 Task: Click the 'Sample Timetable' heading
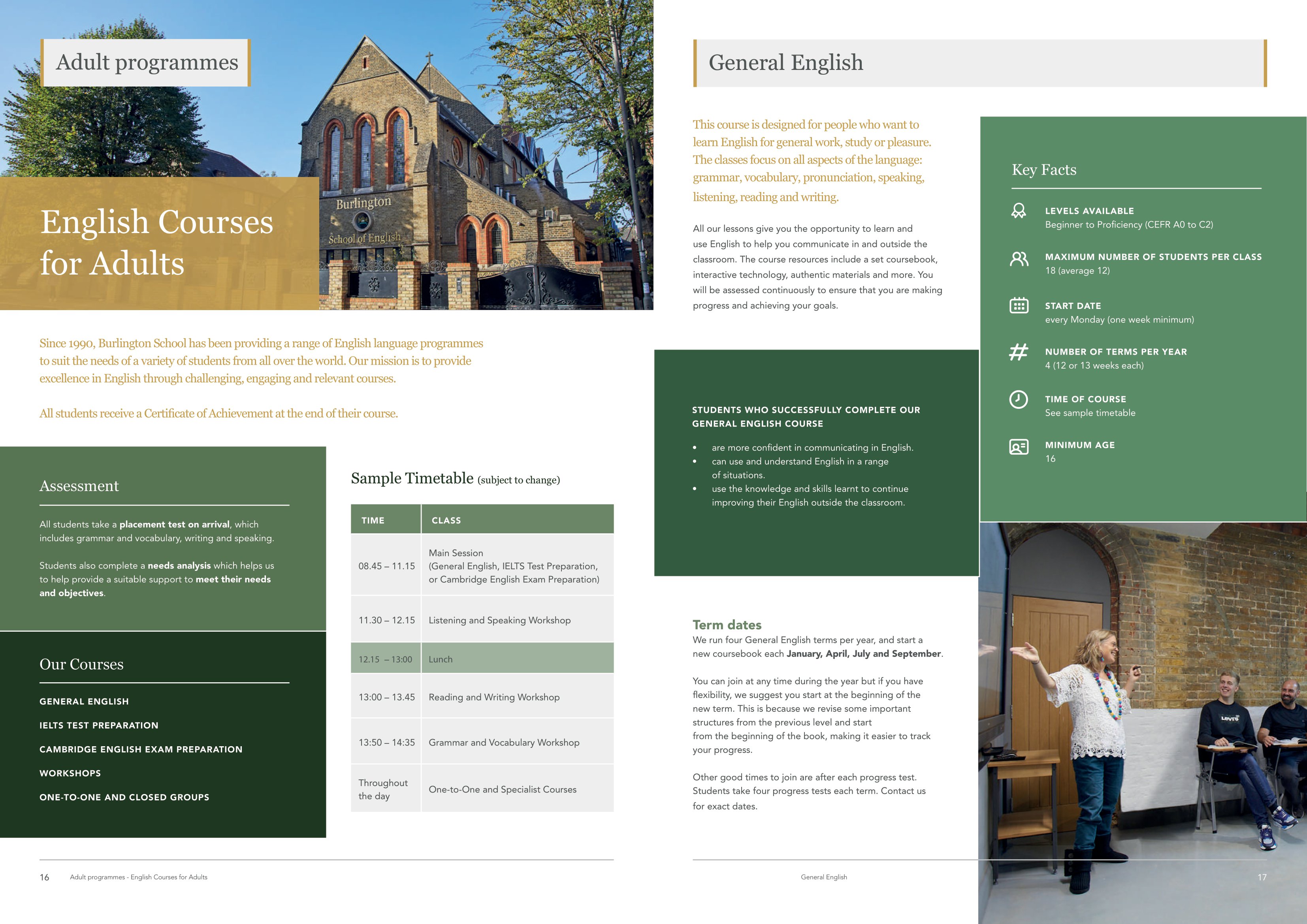pos(412,478)
